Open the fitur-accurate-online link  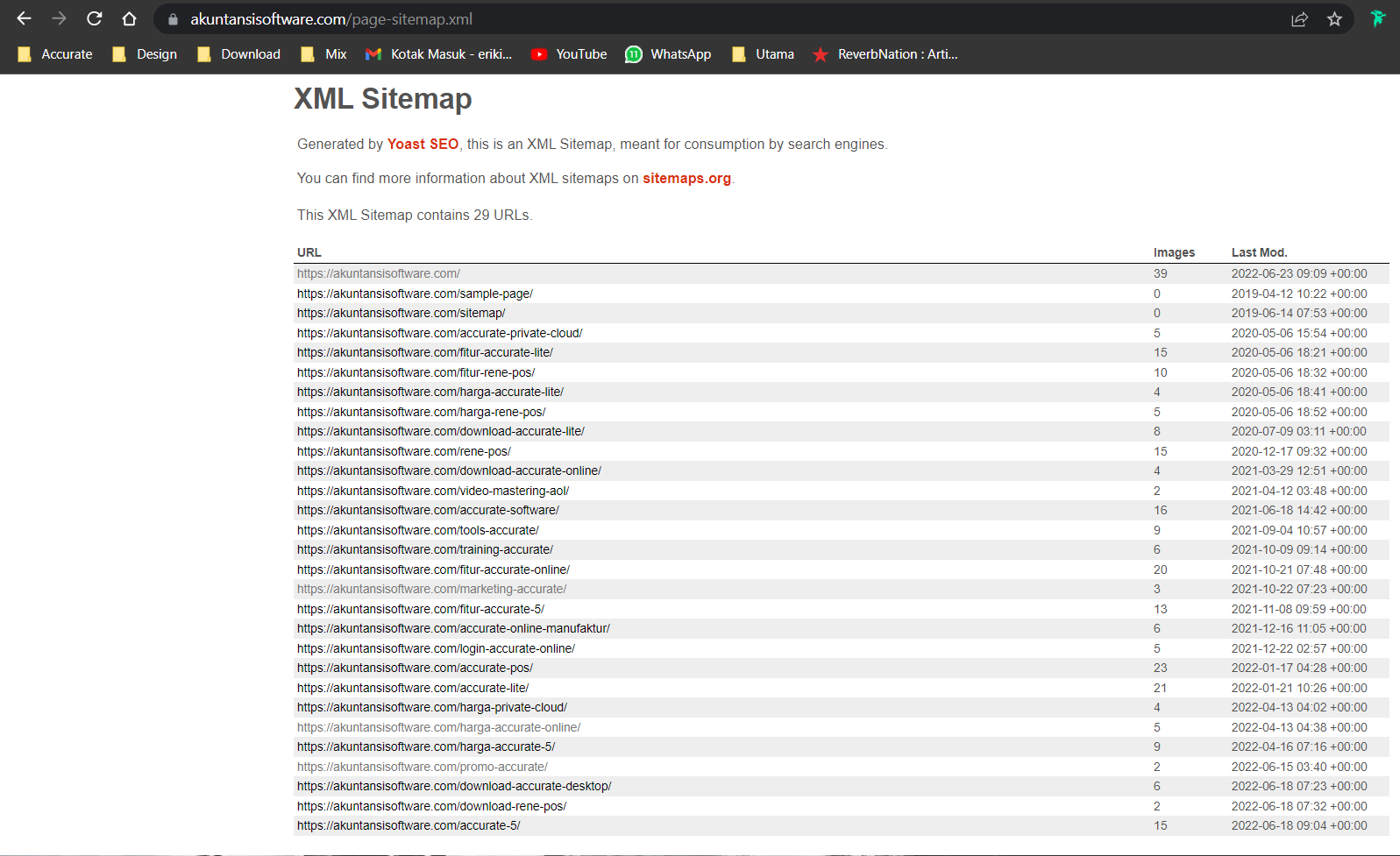click(x=433, y=570)
